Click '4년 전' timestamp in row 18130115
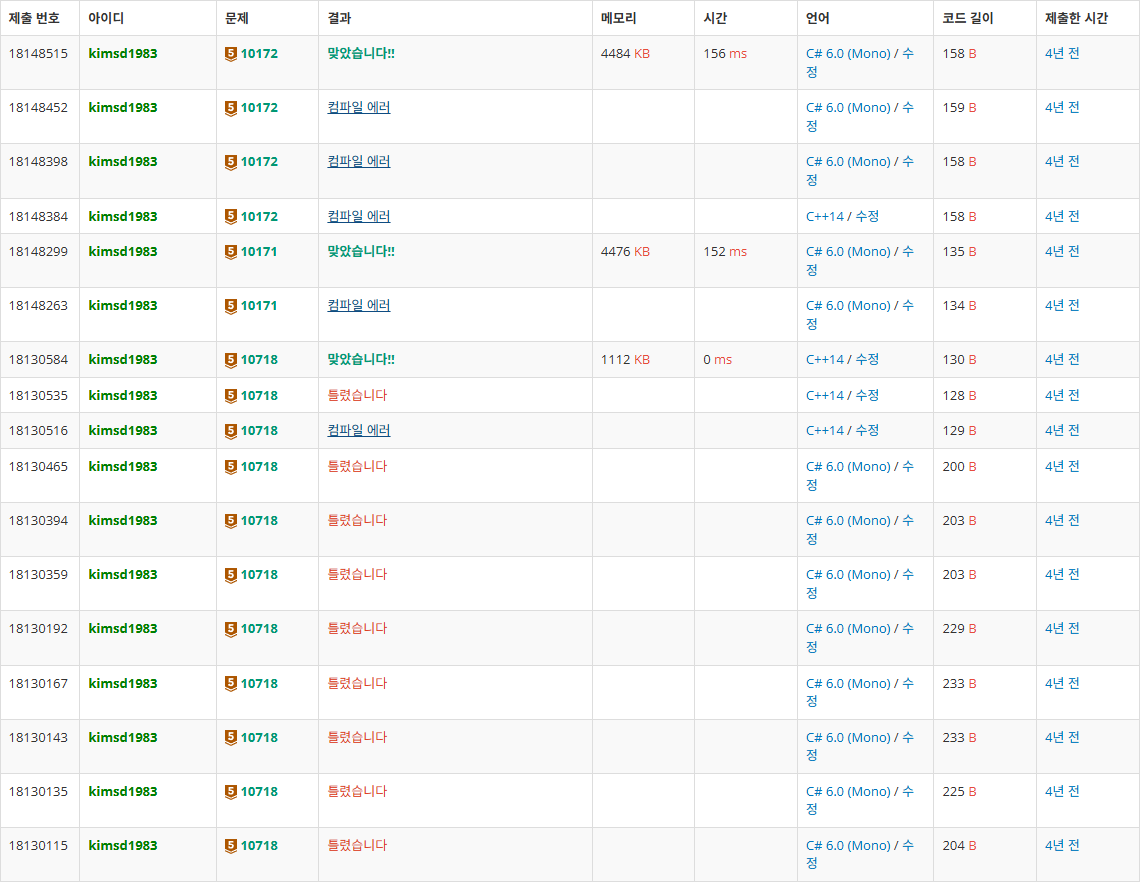 [1062, 846]
